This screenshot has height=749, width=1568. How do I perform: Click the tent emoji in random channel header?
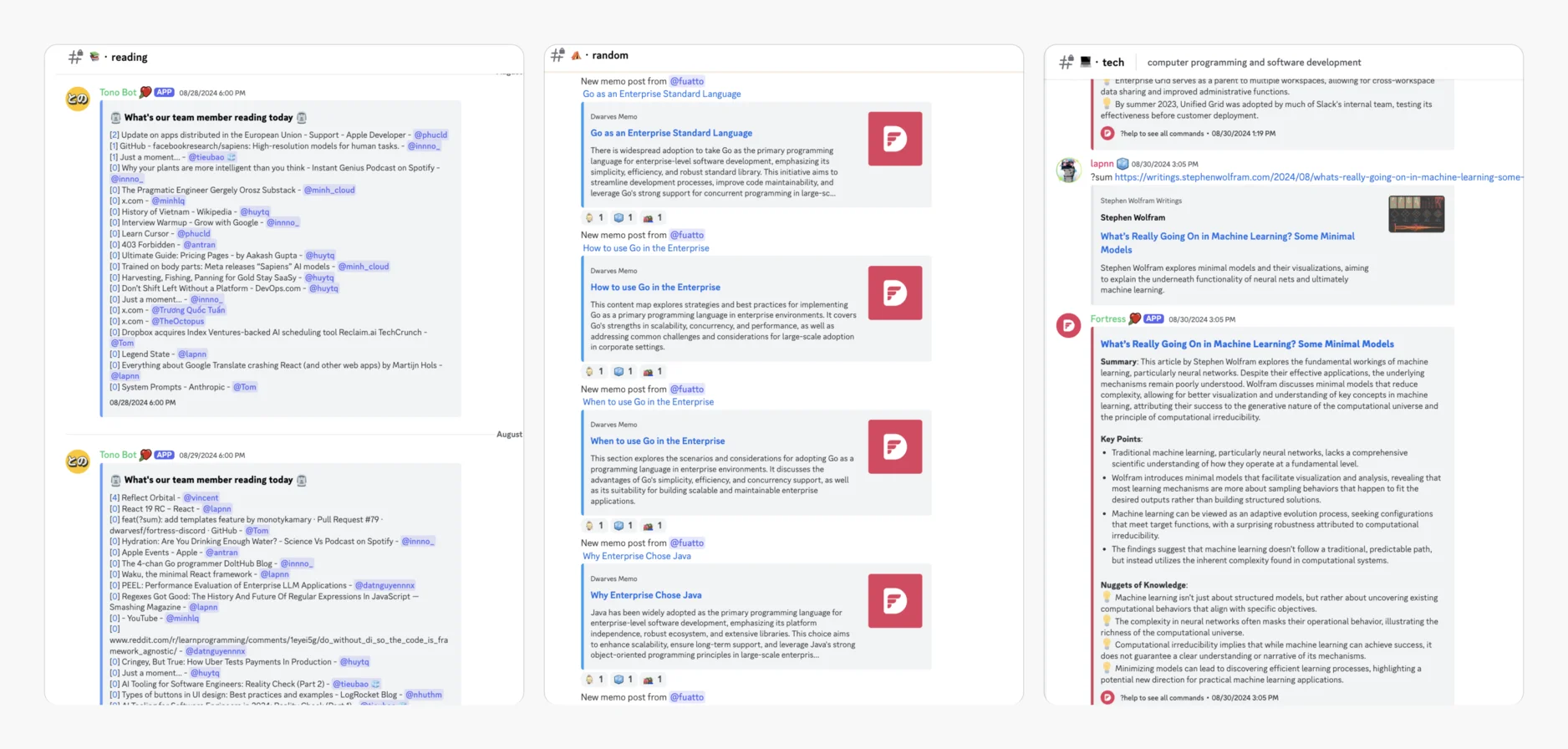576,55
